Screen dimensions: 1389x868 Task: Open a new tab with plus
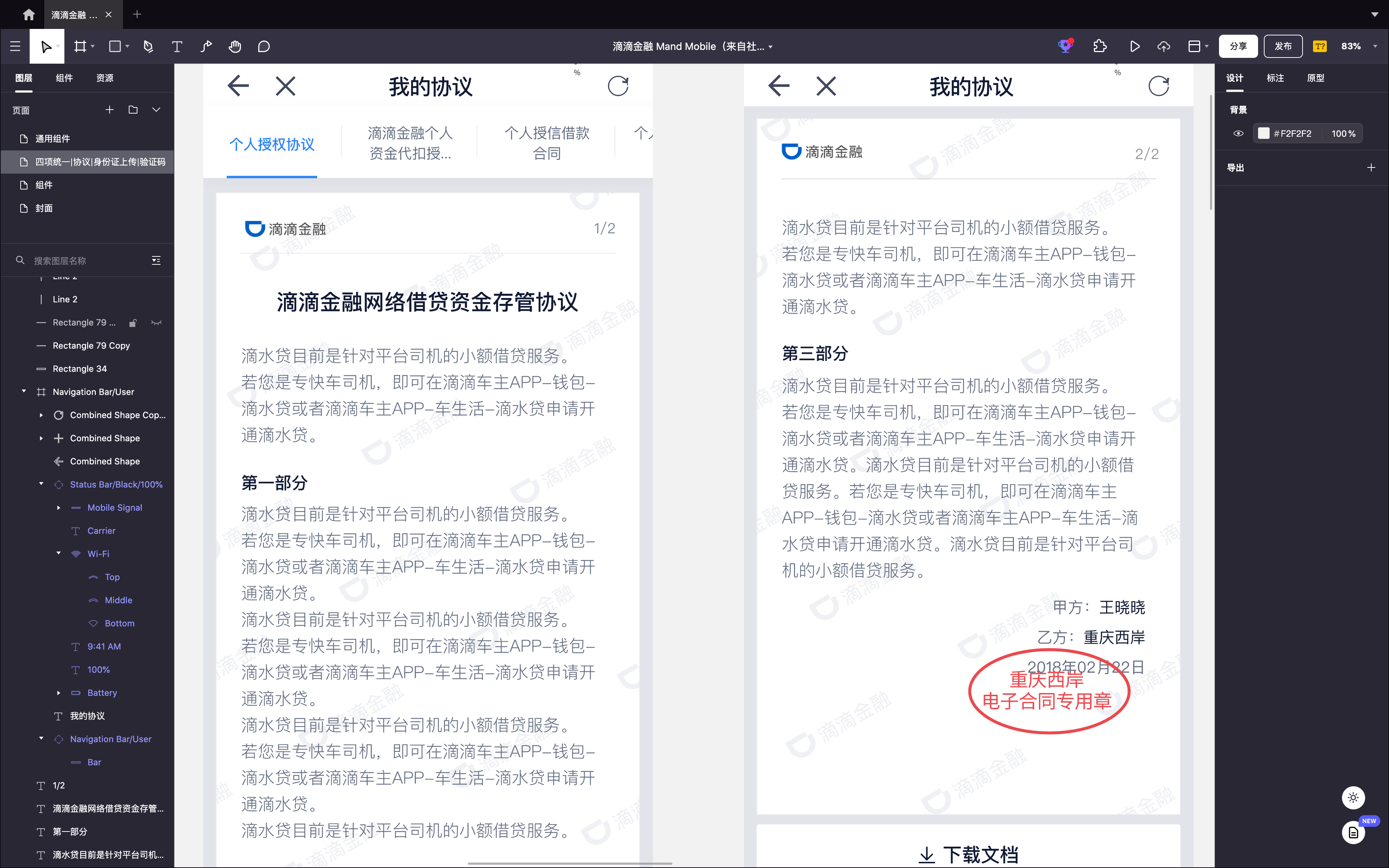click(x=137, y=14)
